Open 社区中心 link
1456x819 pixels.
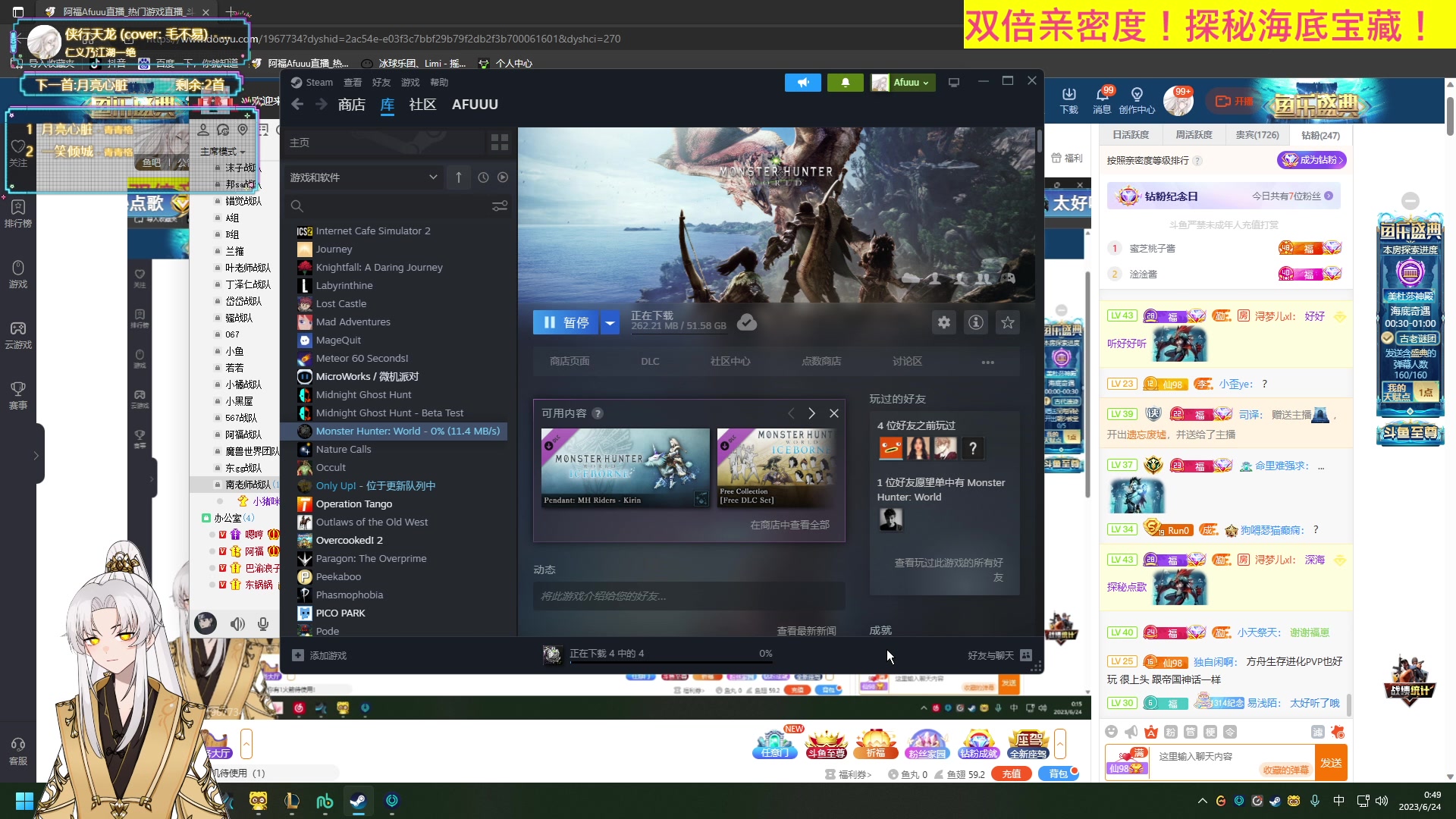(730, 362)
